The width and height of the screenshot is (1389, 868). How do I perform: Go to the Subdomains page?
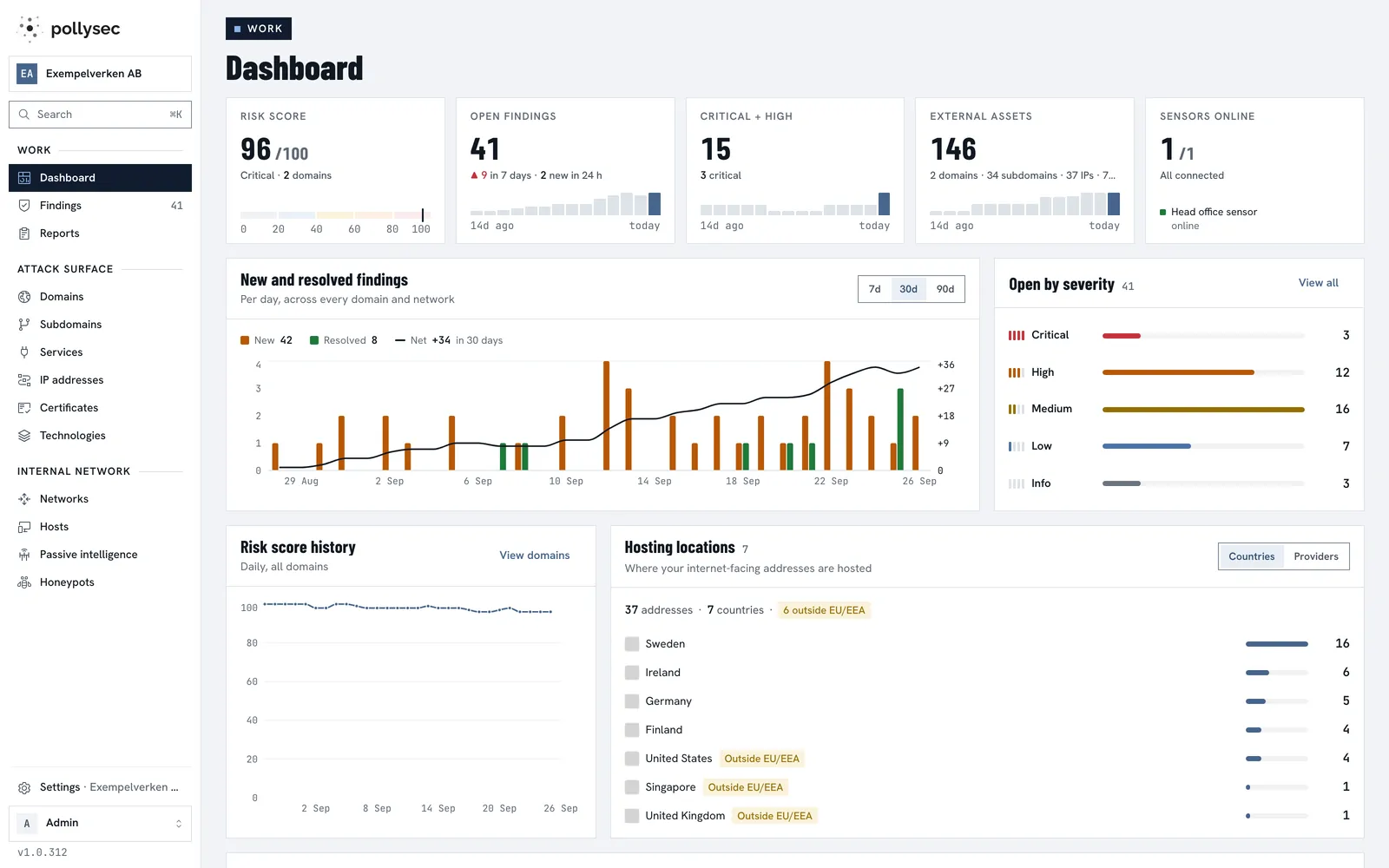[x=100, y=325]
